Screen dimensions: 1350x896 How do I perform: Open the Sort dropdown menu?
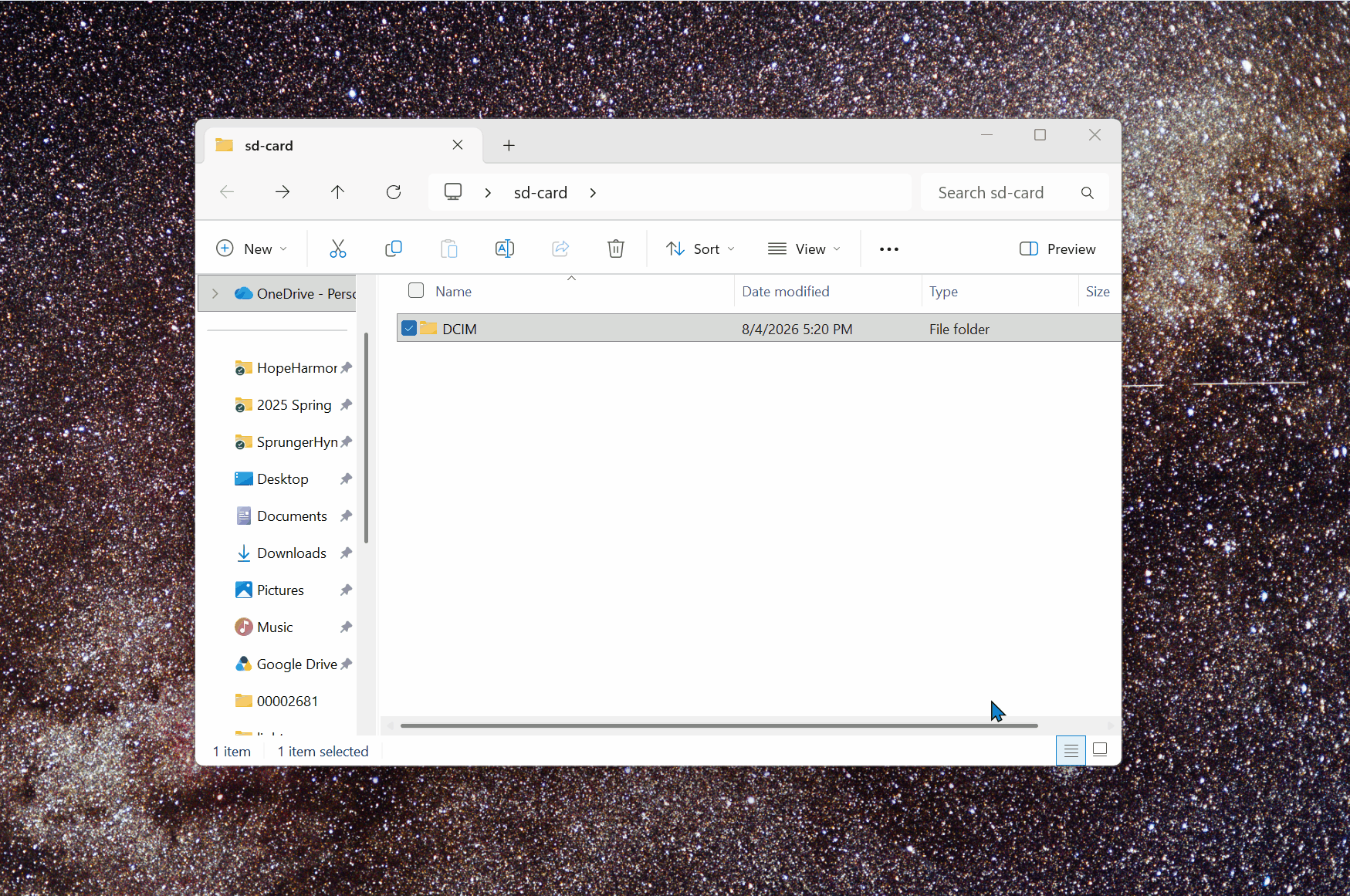tap(701, 249)
